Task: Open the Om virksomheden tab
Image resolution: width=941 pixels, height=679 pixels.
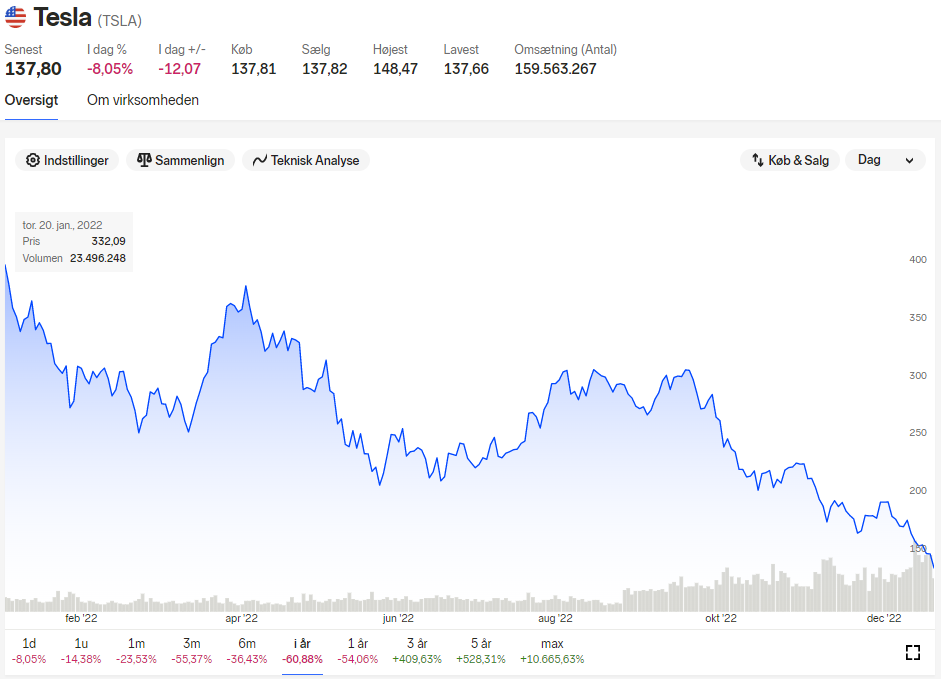Action: 143,100
